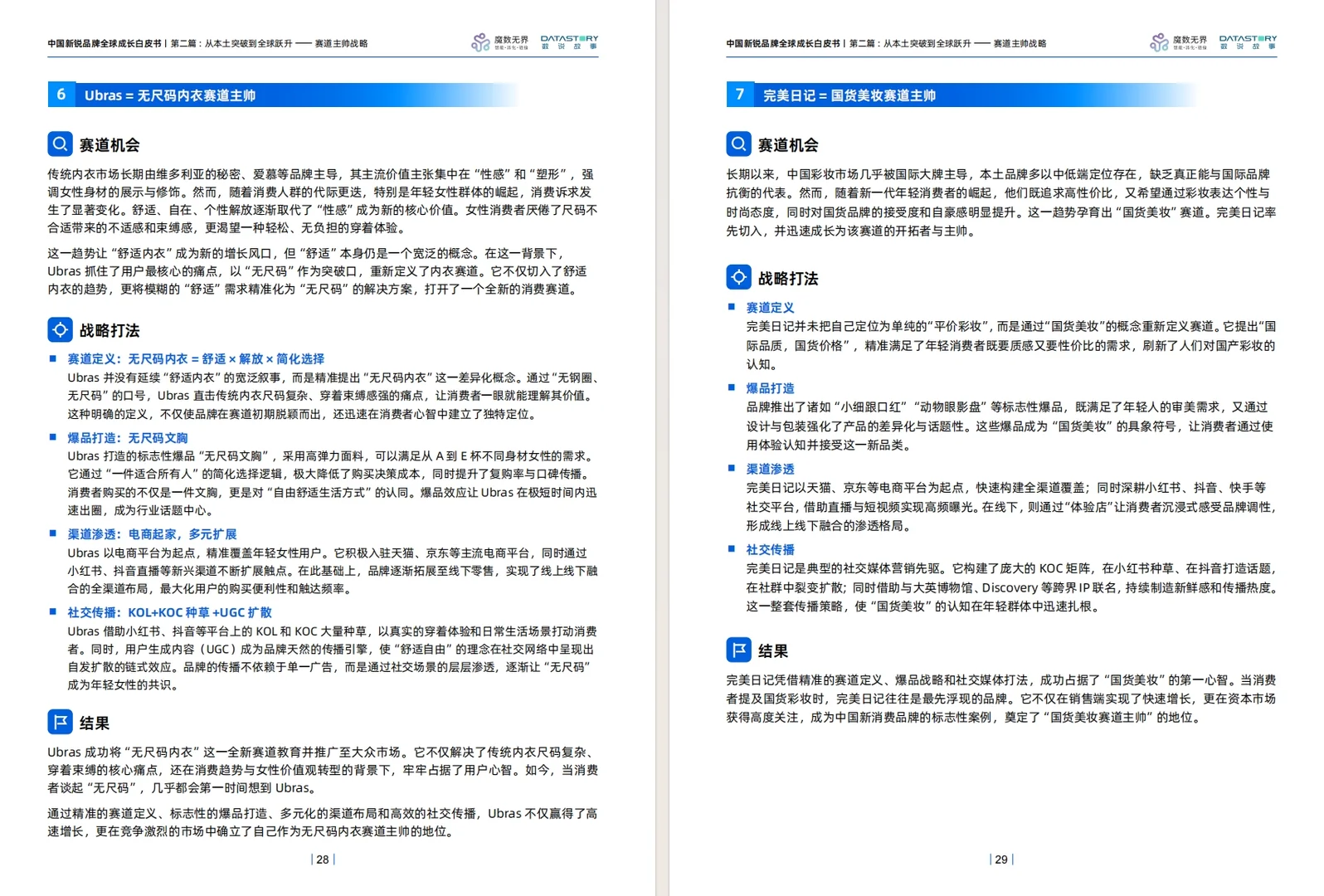The width and height of the screenshot is (1324, 896).
Task: Click the target icon beside 战略打法 on 完美日记 page
Action: tap(739, 278)
